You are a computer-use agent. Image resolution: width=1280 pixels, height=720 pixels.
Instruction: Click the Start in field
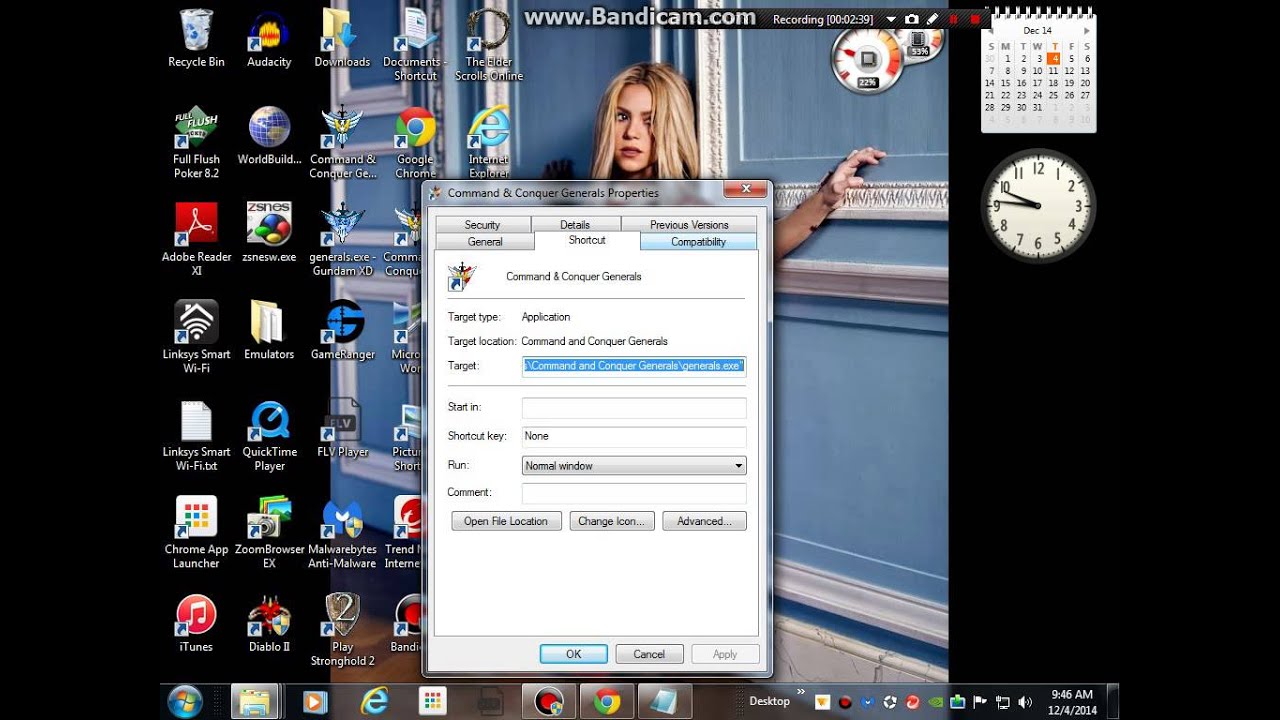[x=634, y=407]
